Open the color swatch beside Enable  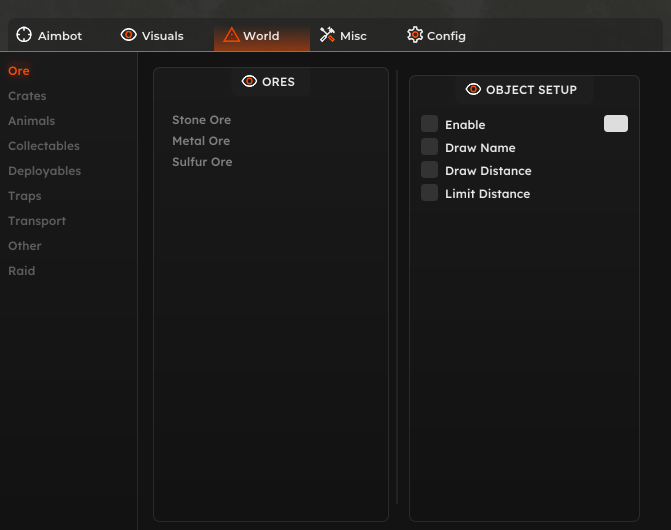[x=616, y=124]
